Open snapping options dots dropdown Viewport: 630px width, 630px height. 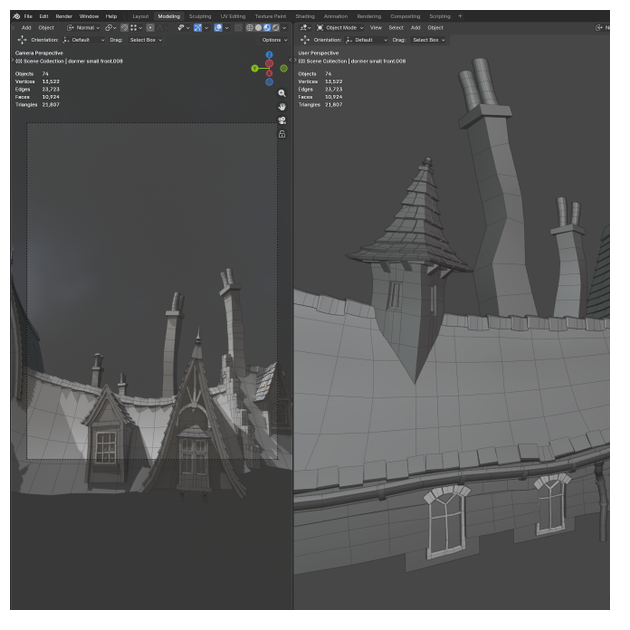(x=136, y=28)
